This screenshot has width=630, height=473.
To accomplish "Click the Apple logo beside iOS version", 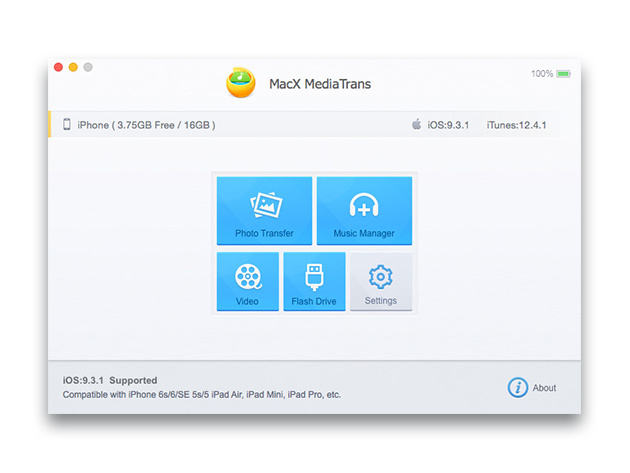I will pos(417,124).
